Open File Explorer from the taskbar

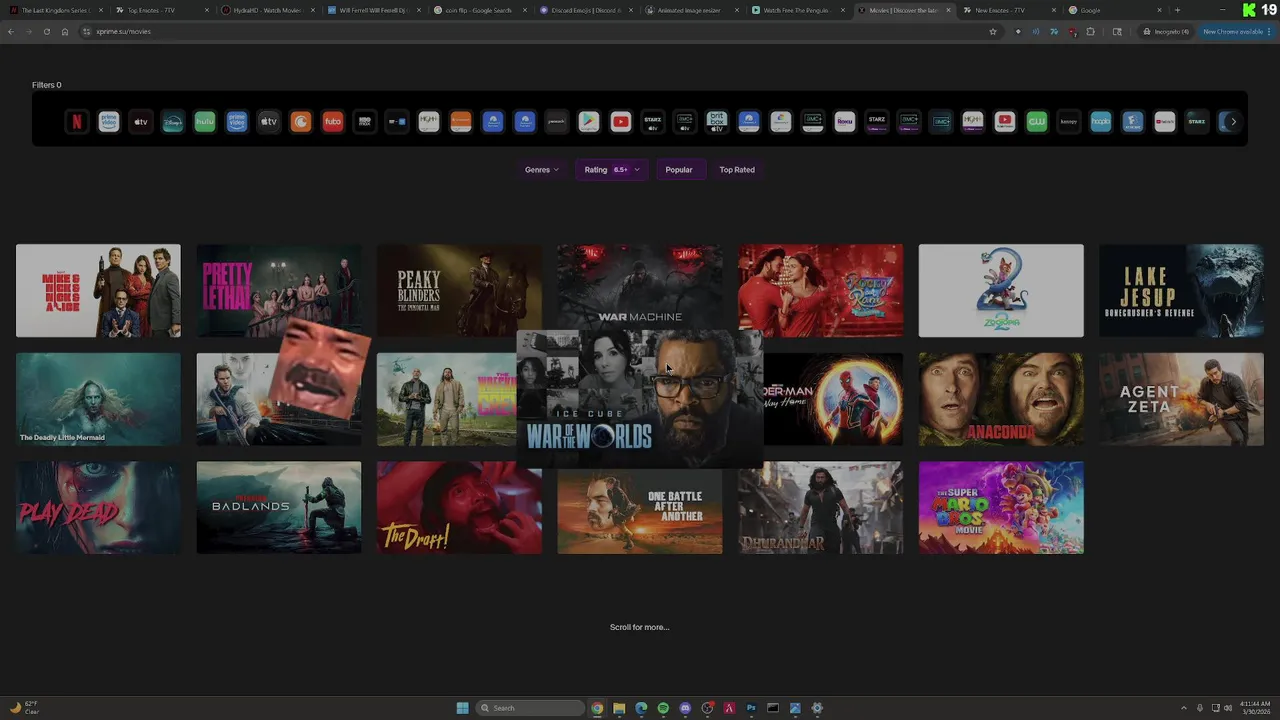(x=619, y=708)
